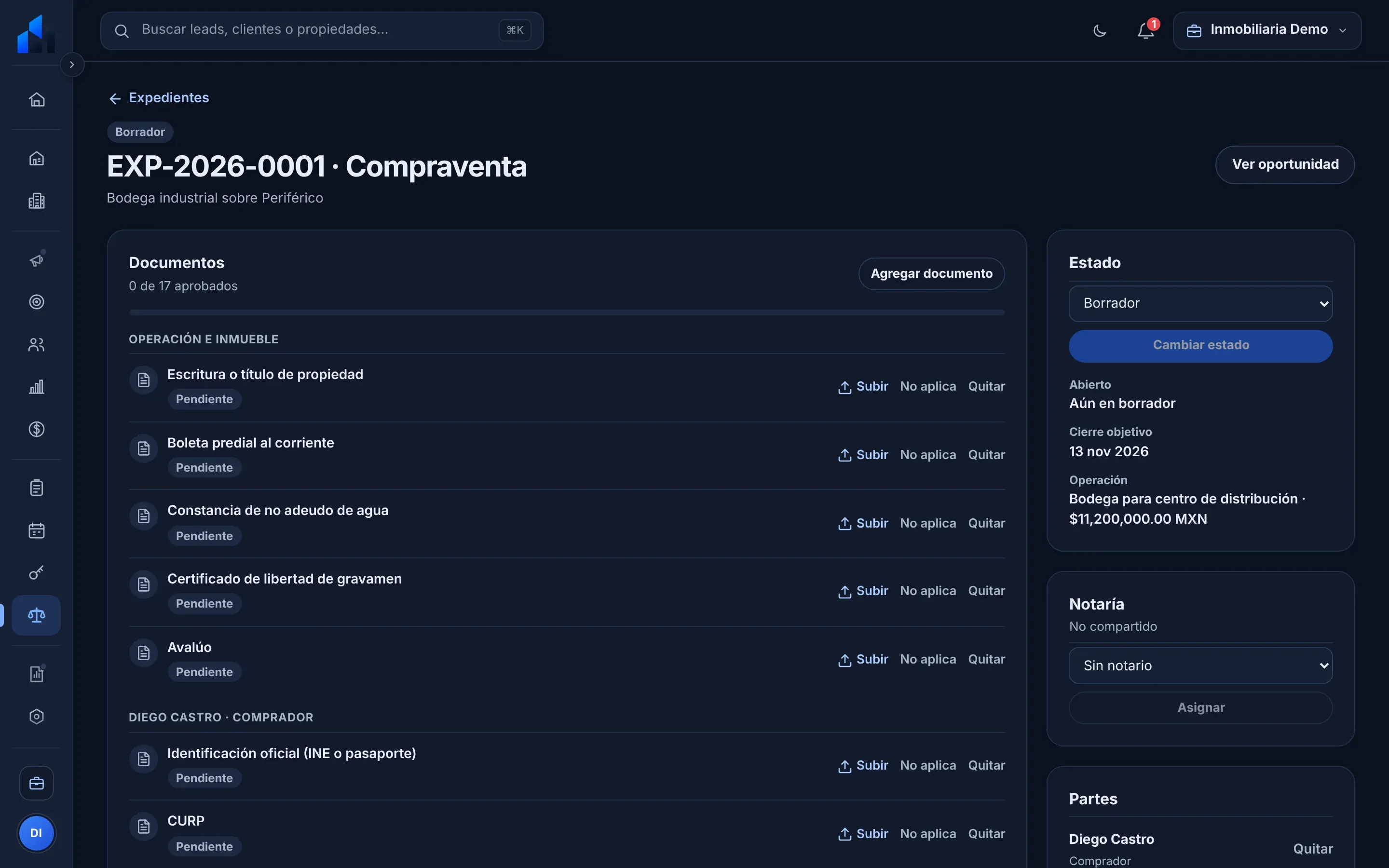The height and width of the screenshot is (868, 1389).
Task: Click the Asignar notario button
Action: tap(1200, 708)
